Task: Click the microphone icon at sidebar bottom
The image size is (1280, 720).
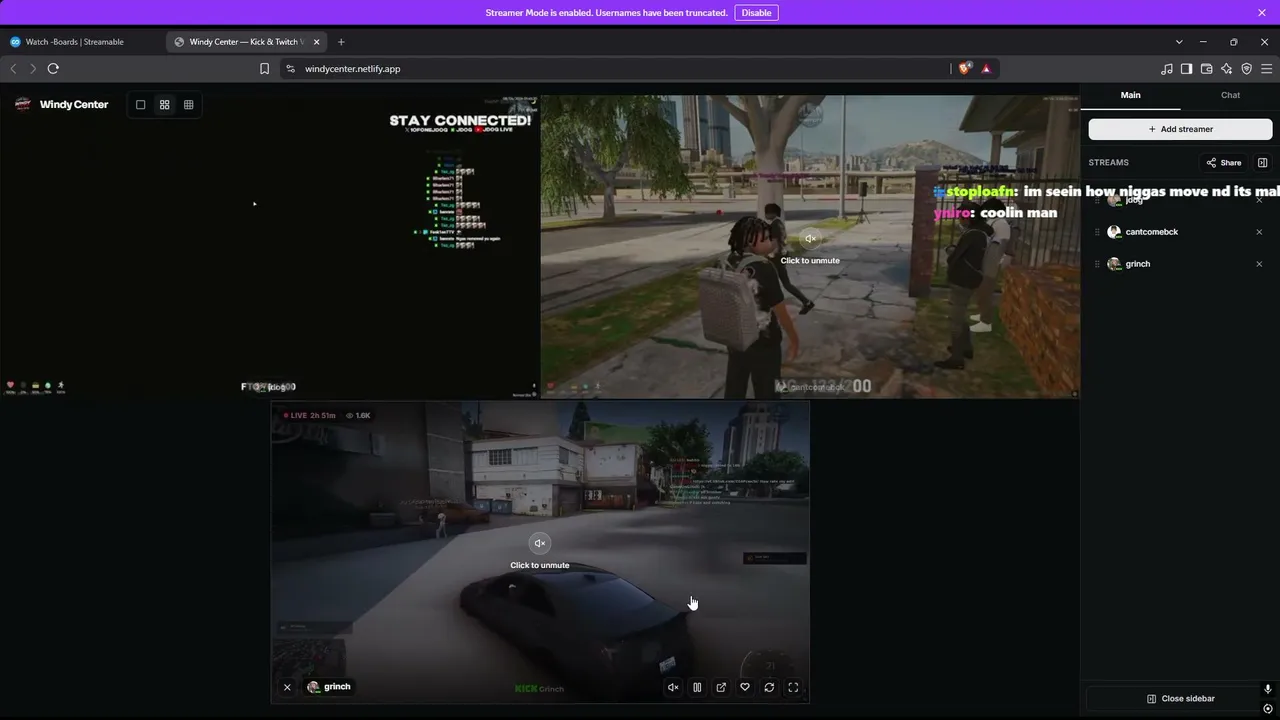Action: tap(1268, 690)
